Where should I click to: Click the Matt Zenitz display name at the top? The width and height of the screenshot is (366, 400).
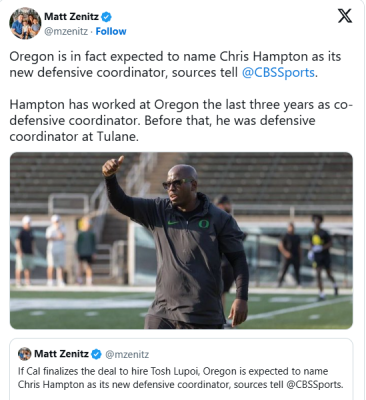pyautogui.click(x=71, y=16)
